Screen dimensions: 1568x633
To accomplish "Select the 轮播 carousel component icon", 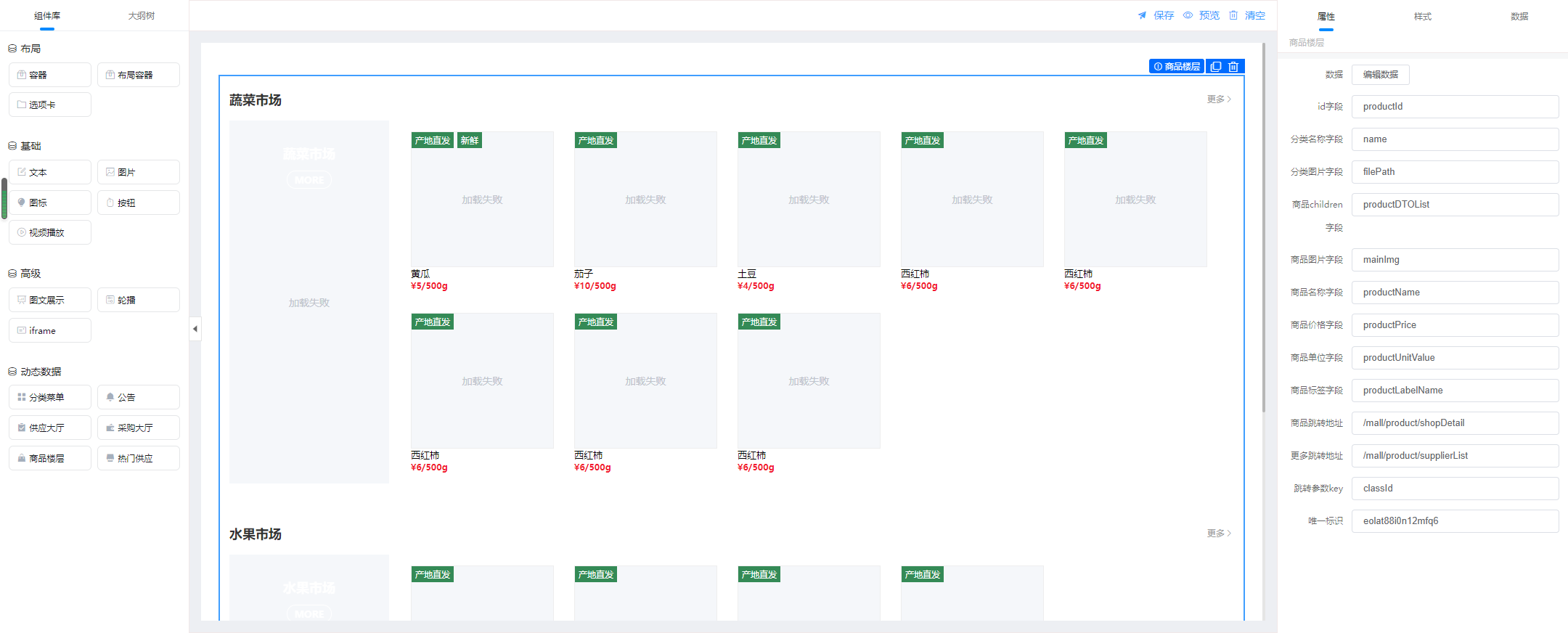I will [110, 300].
